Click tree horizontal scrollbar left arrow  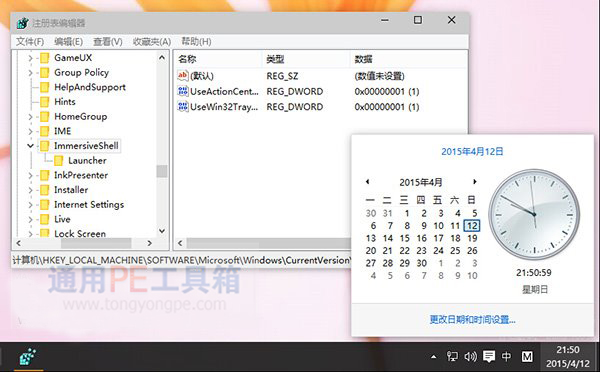pyautogui.click(x=19, y=243)
